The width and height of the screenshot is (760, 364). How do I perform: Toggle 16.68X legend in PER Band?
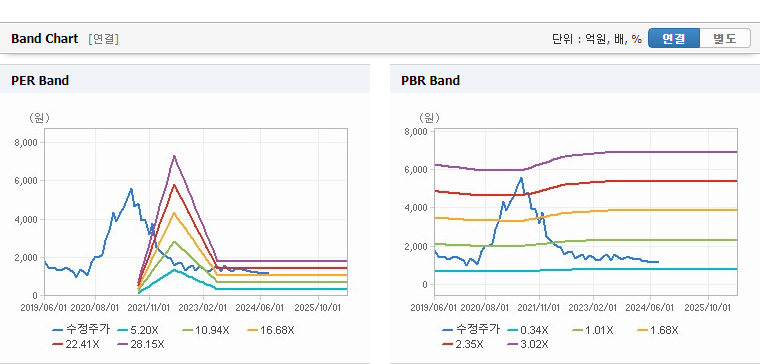(x=270, y=330)
